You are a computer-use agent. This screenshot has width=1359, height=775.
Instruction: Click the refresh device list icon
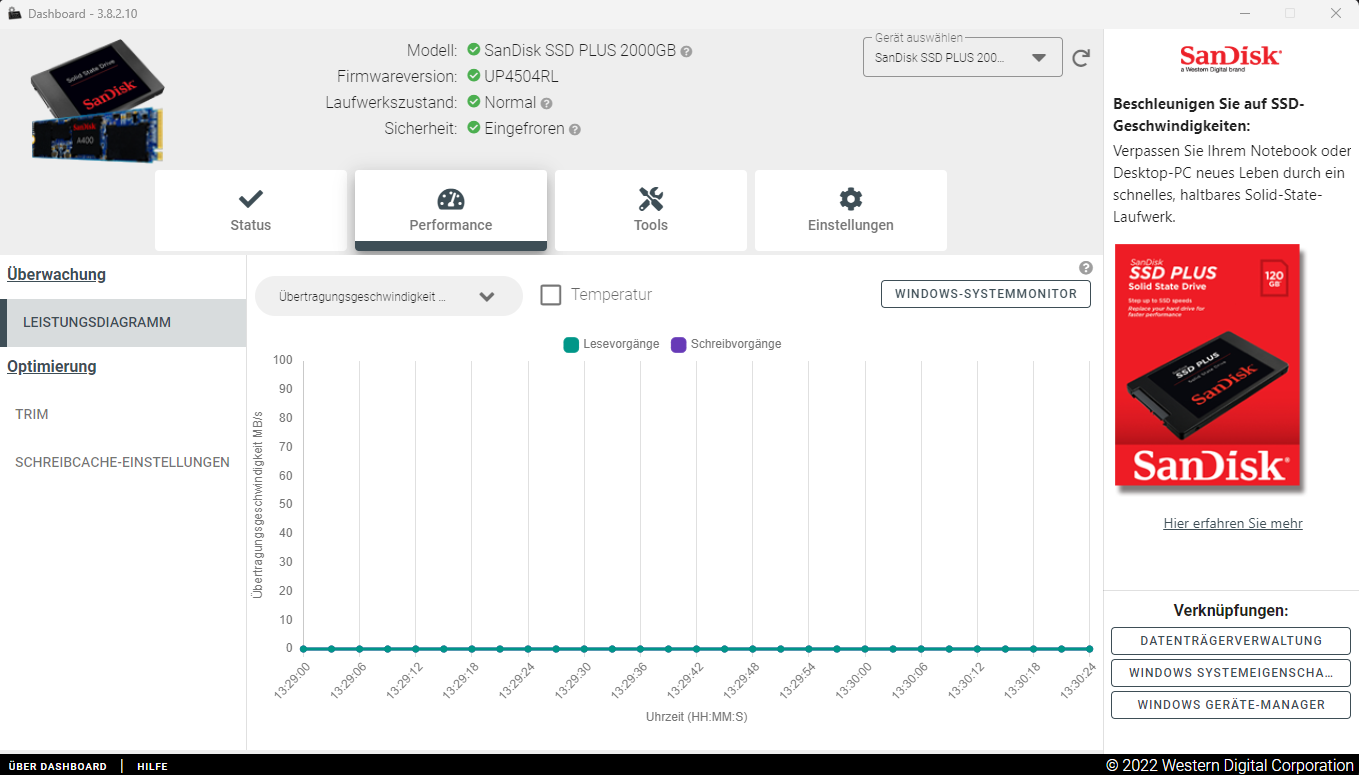click(1081, 58)
